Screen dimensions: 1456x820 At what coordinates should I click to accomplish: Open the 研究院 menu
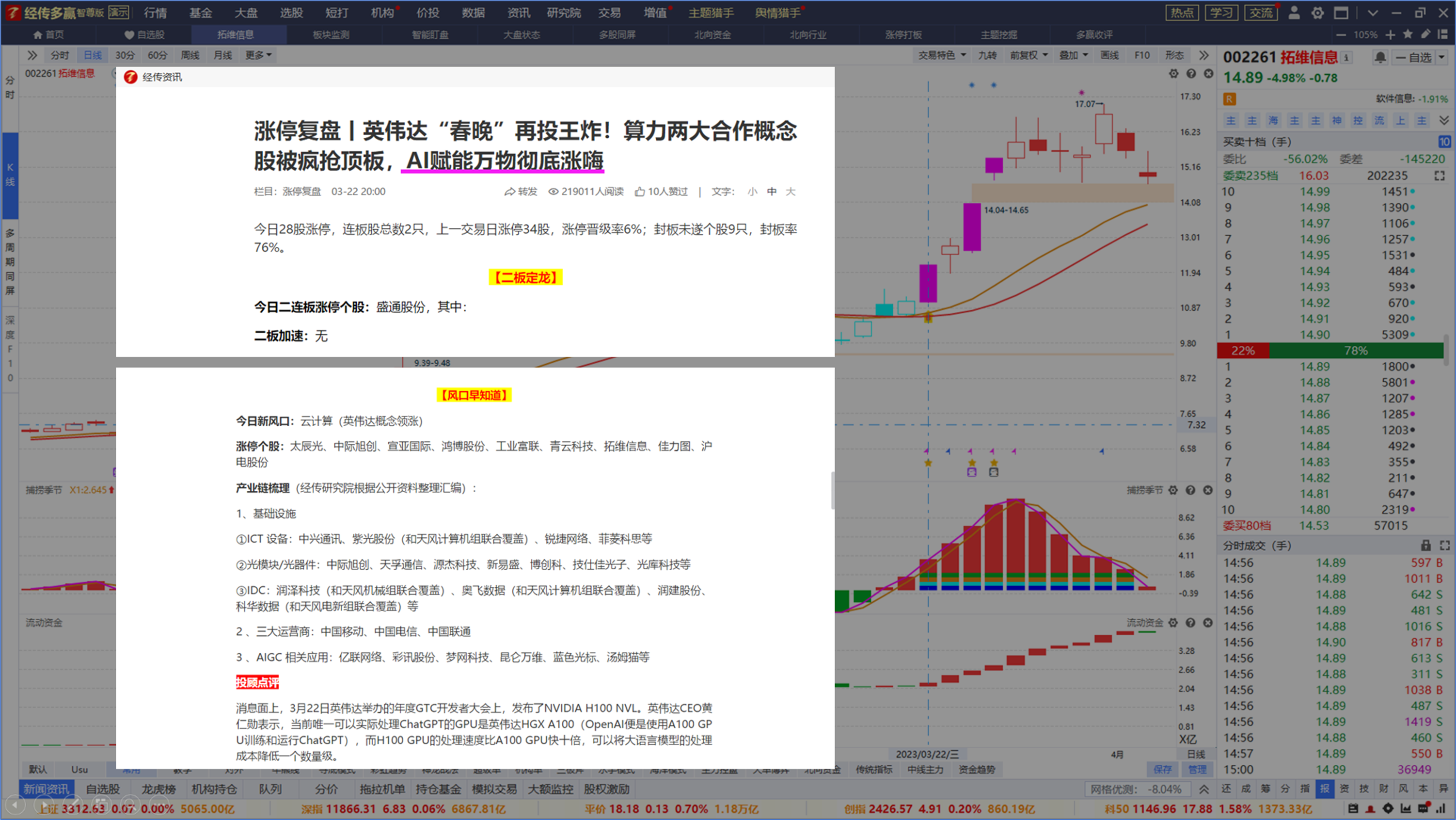click(x=564, y=13)
